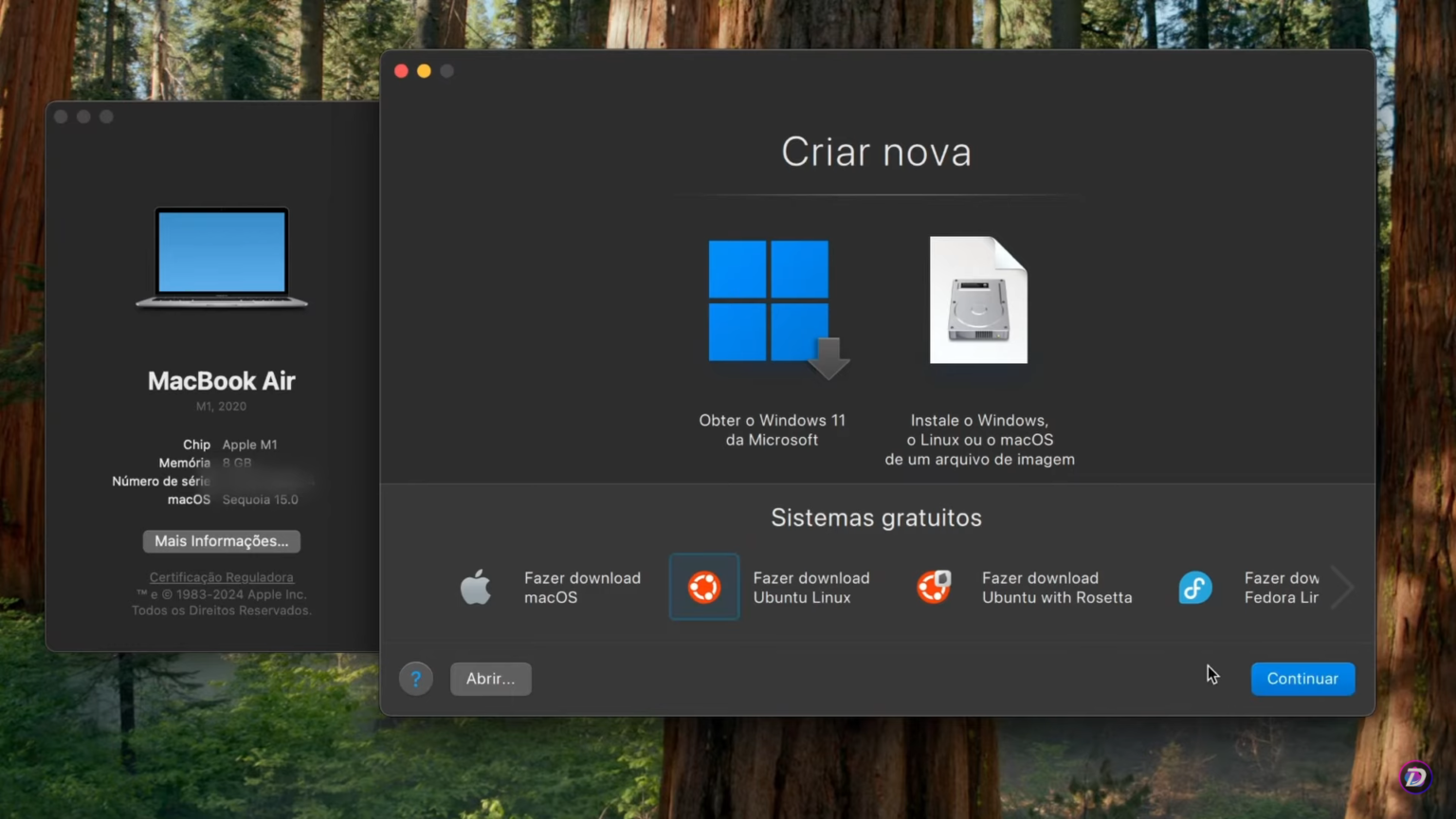Close the Criar nova window
This screenshot has height=819, width=1456.
401,71
